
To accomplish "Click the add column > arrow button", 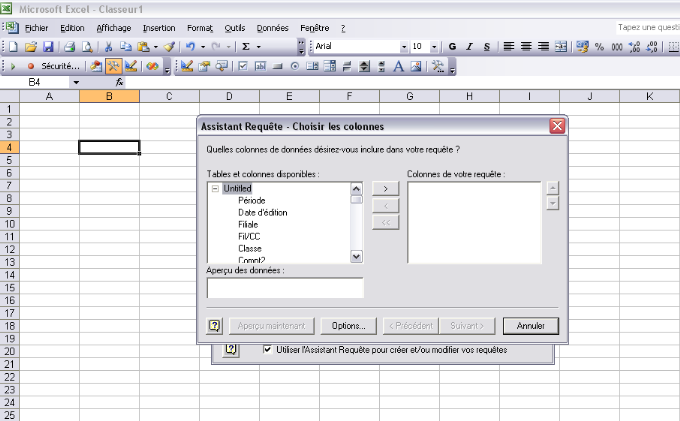I will click(x=385, y=188).
